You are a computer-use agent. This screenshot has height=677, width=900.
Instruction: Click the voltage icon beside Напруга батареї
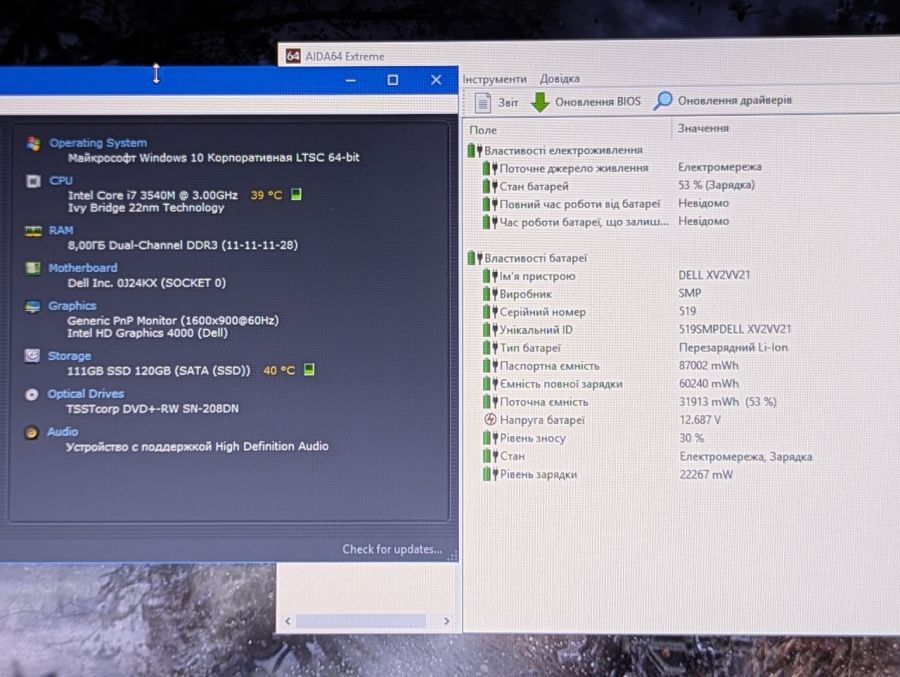click(x=490, y=420)
